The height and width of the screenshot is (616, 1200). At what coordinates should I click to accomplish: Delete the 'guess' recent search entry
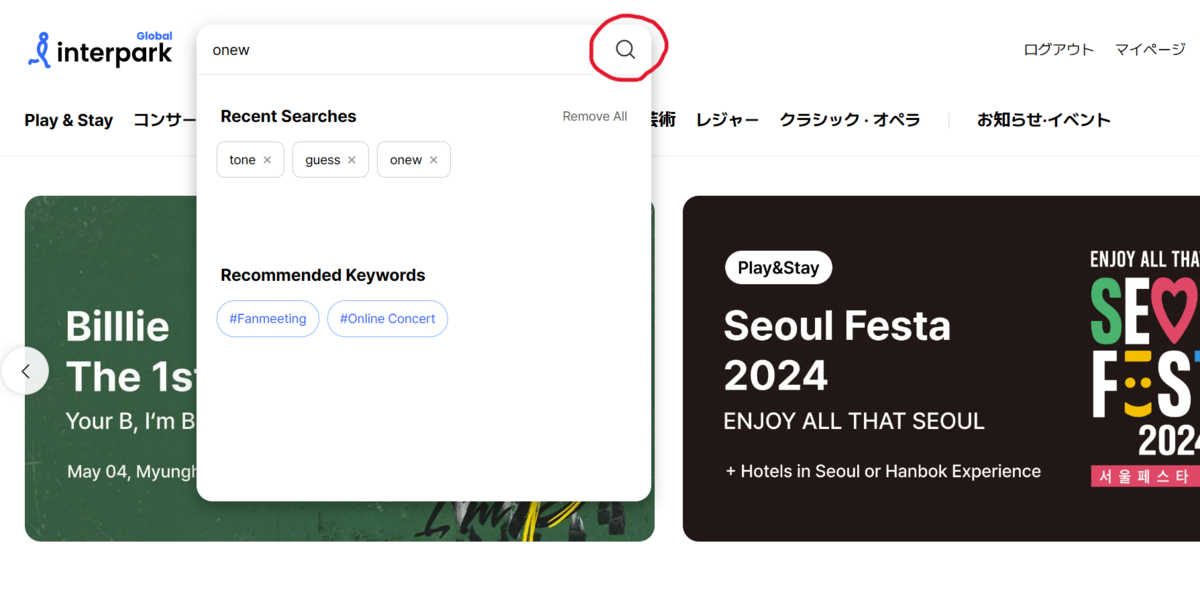click(352, 159)
